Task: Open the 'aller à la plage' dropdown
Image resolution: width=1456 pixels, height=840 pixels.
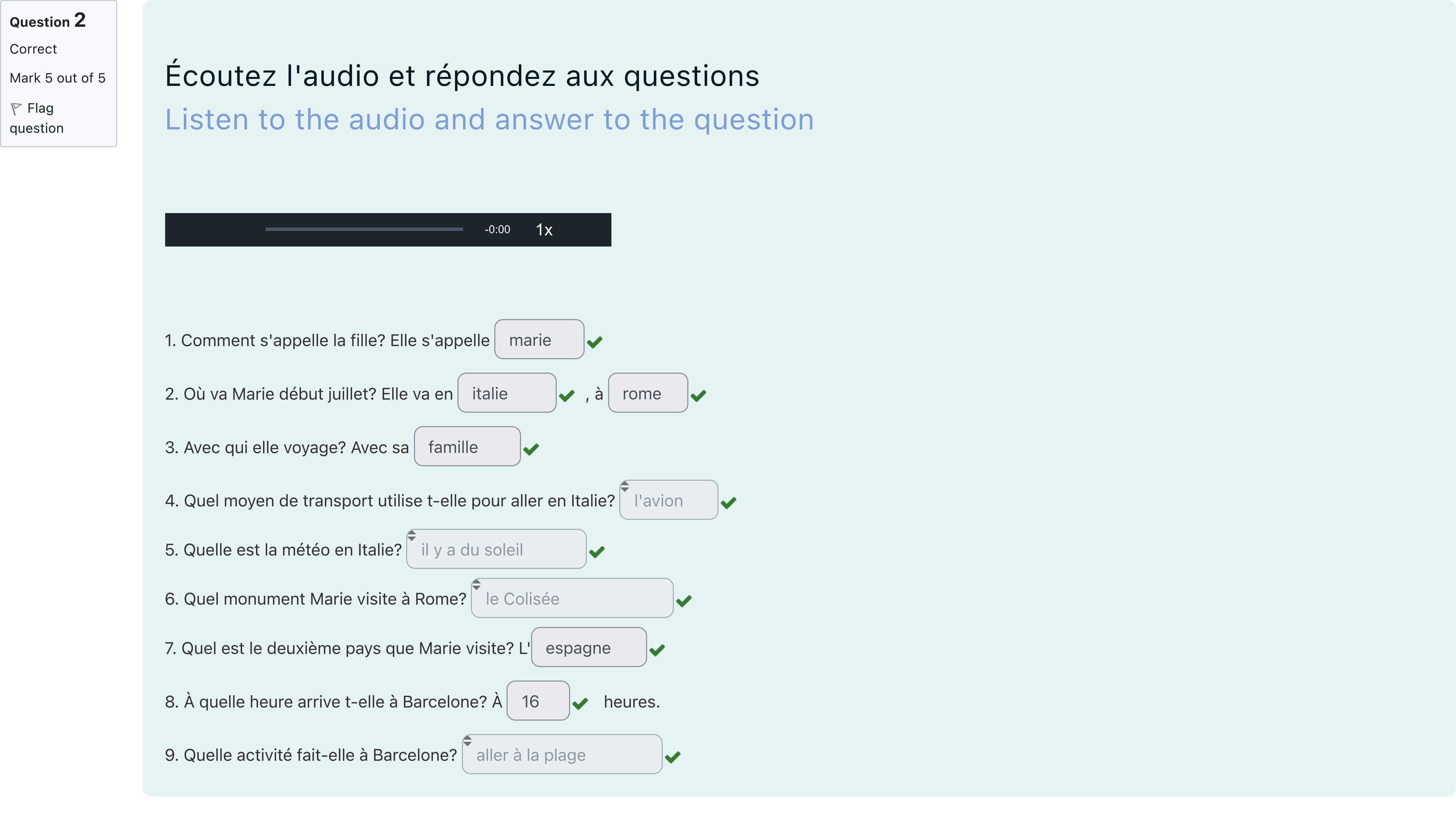Action: click(562, 755)
